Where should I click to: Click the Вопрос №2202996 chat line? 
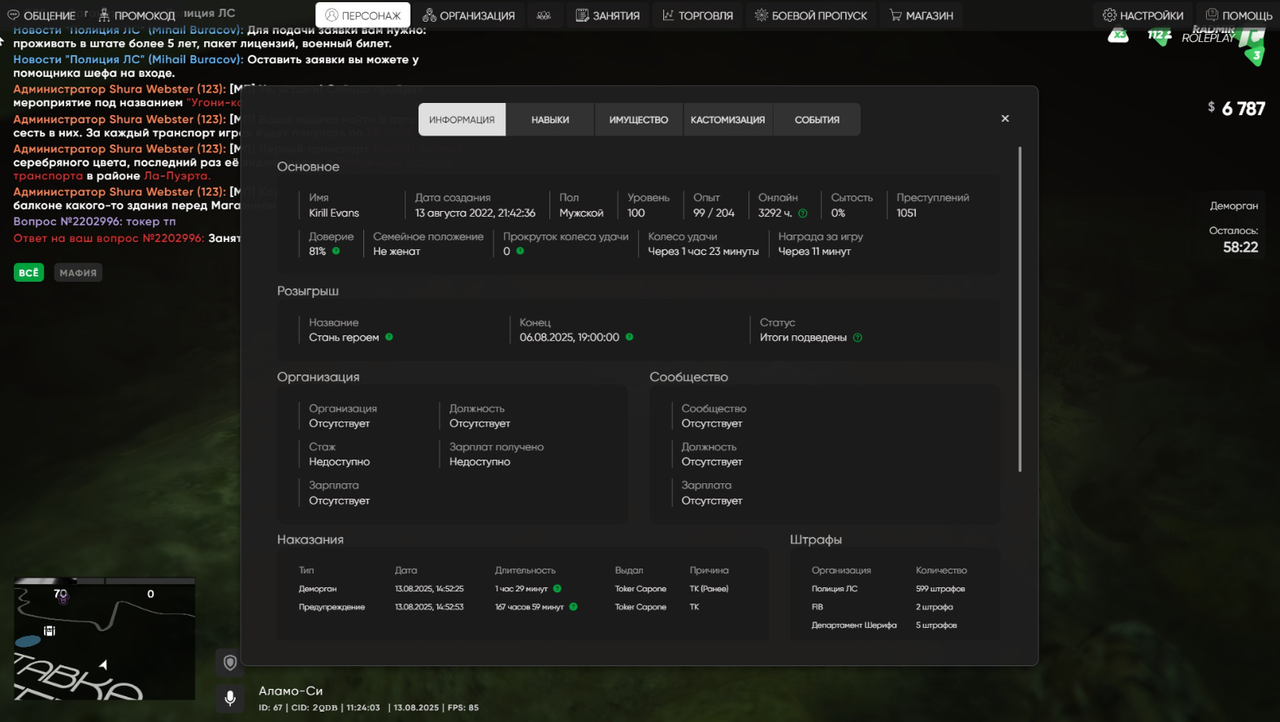[95, 221]
